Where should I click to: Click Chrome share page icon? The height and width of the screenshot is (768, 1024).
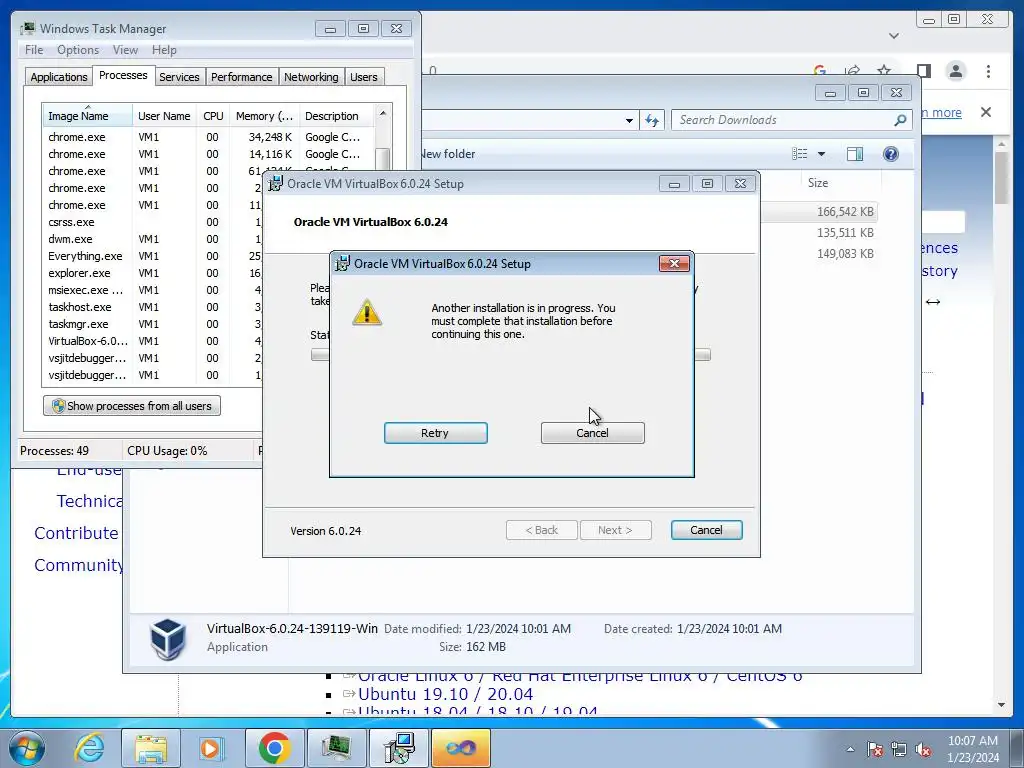point(852,71)
